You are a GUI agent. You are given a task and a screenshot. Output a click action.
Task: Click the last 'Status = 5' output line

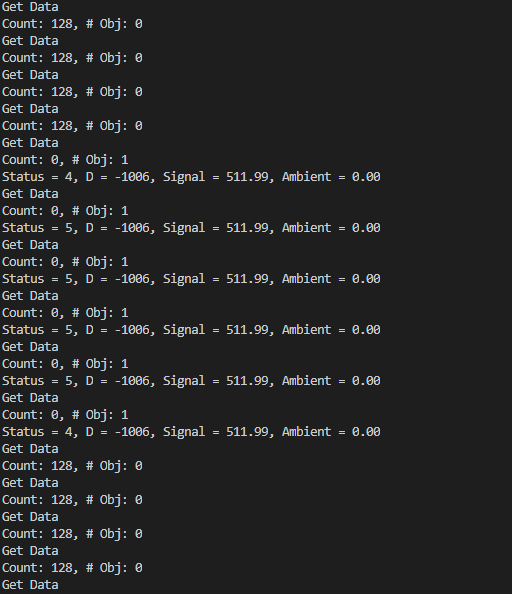coord(191,381)
